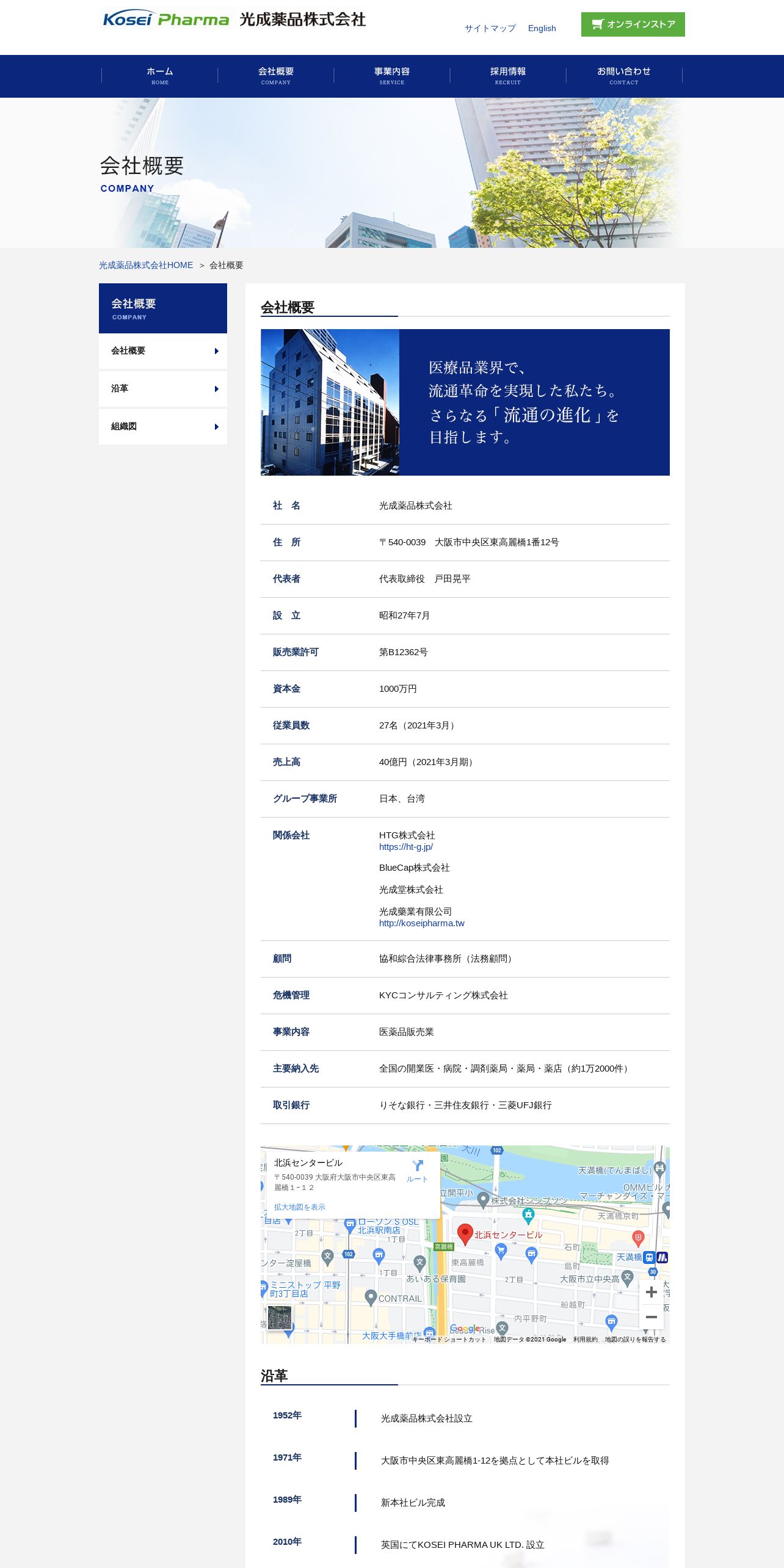The height and width of the screenshot is (1568, 784).
Task: Open 利用規約 on the map footer
Action: pyautogui.click(x=585, y=1339)
